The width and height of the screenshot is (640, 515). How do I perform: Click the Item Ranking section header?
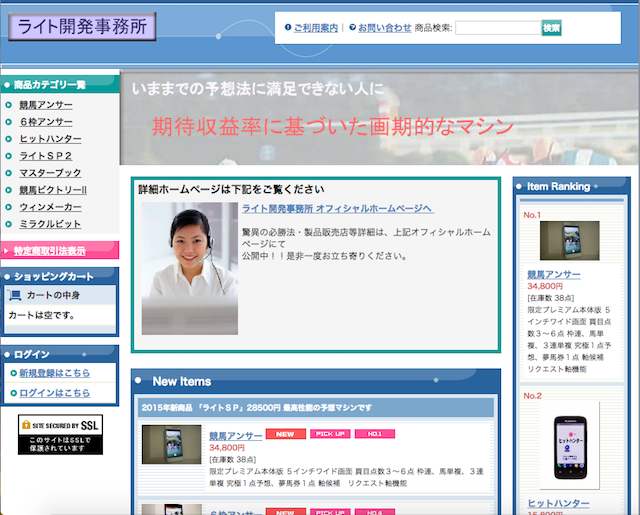571,186
